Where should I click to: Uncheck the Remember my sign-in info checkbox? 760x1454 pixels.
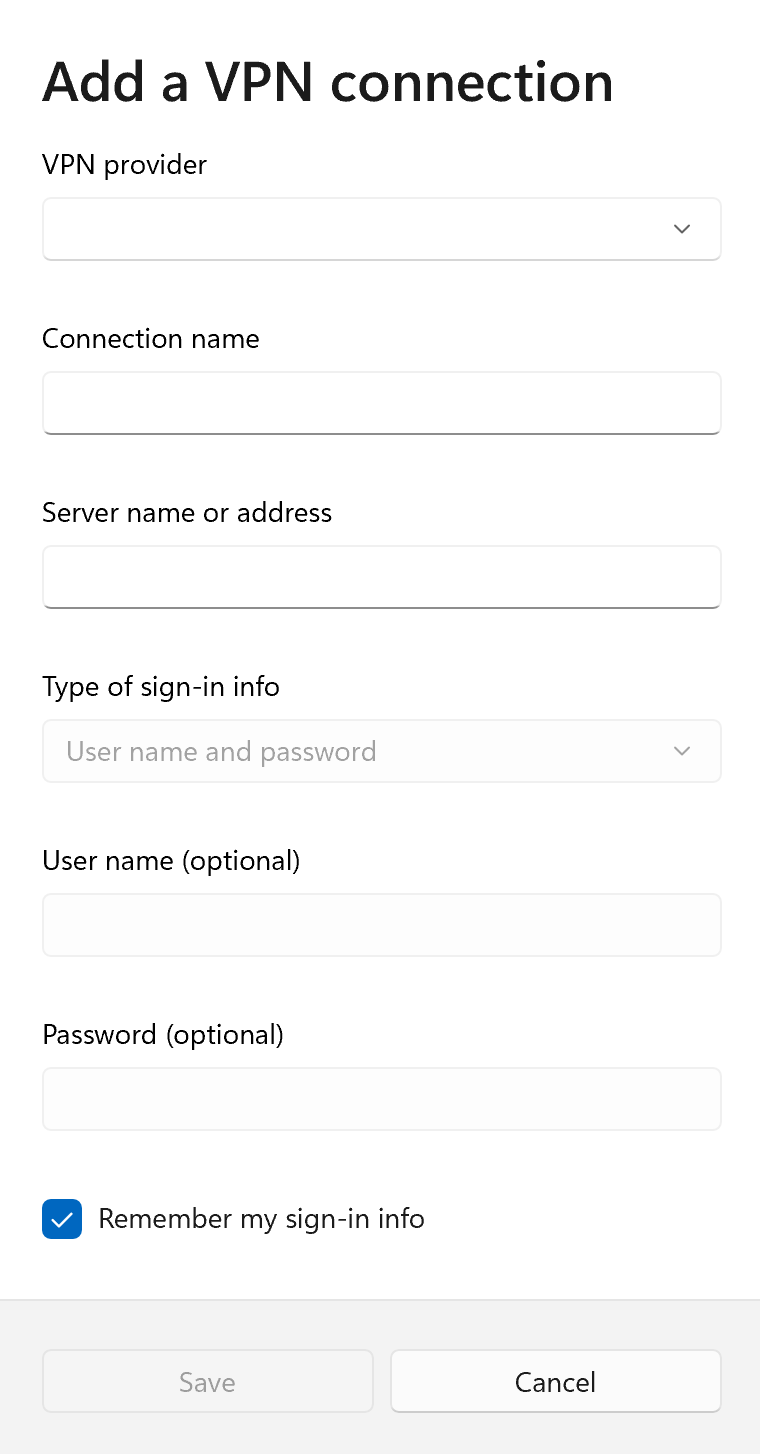(62, 1219)
